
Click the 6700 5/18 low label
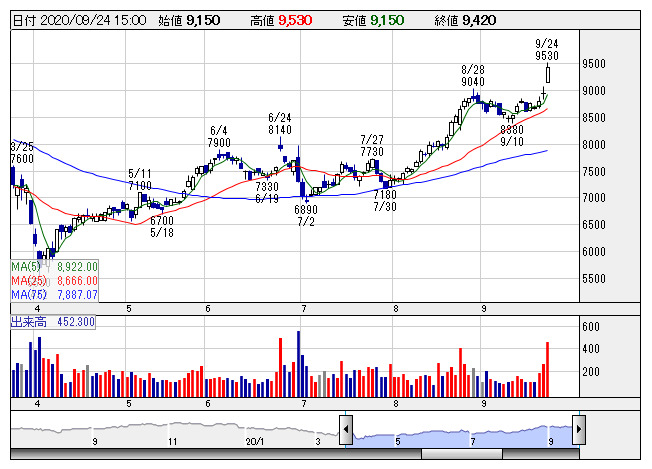(162, 227)
